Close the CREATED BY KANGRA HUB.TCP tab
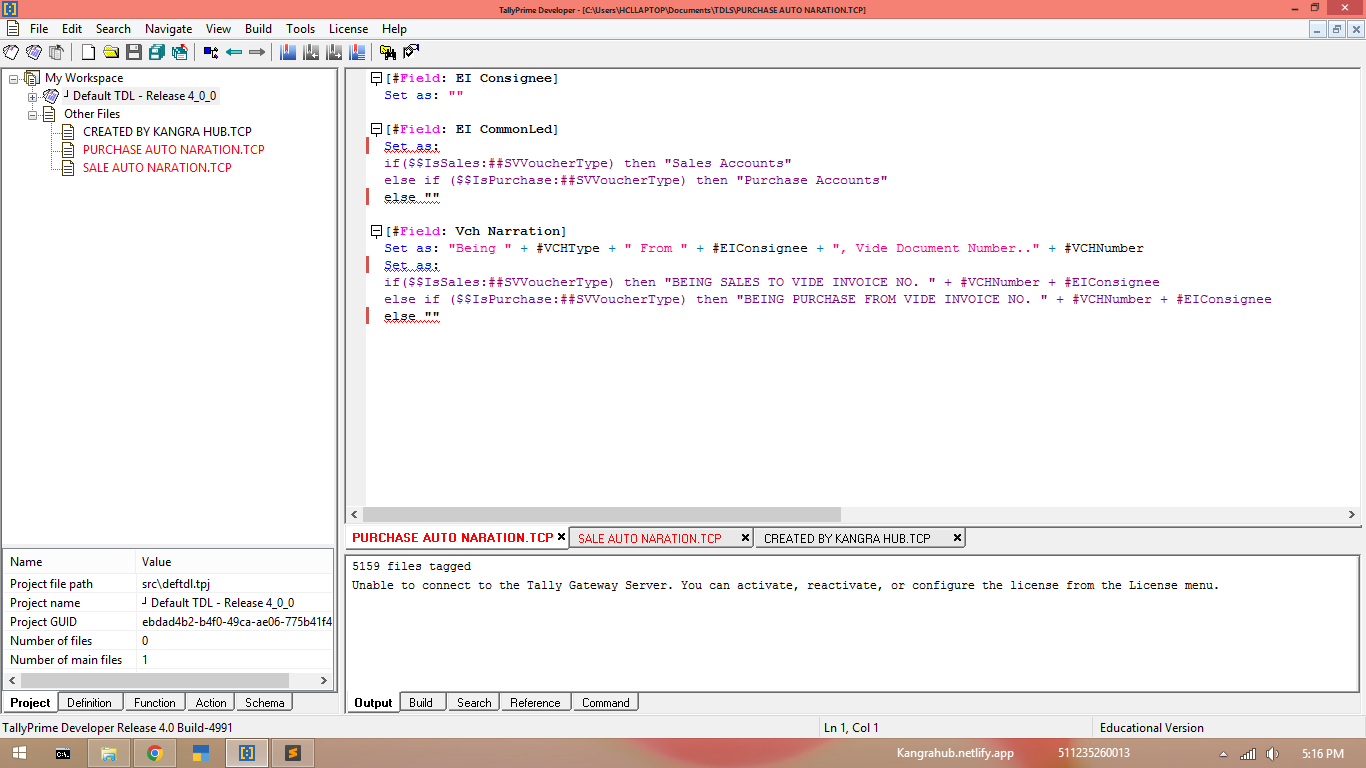 pos(957,537)
